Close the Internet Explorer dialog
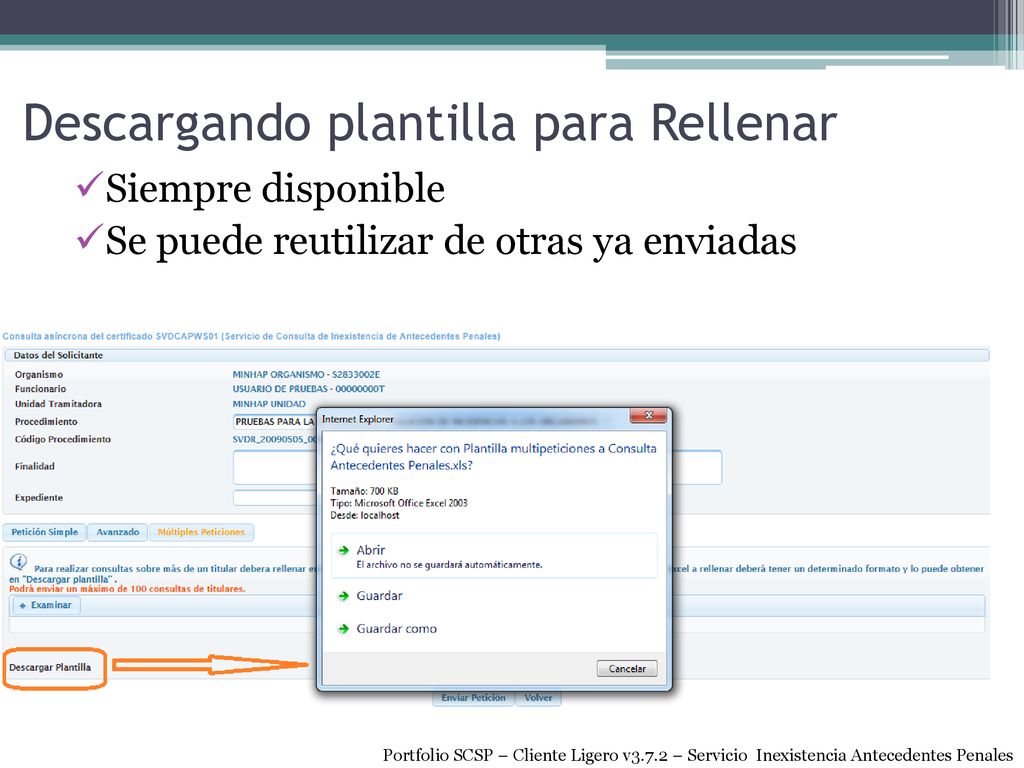 click(x=648, y=415)
